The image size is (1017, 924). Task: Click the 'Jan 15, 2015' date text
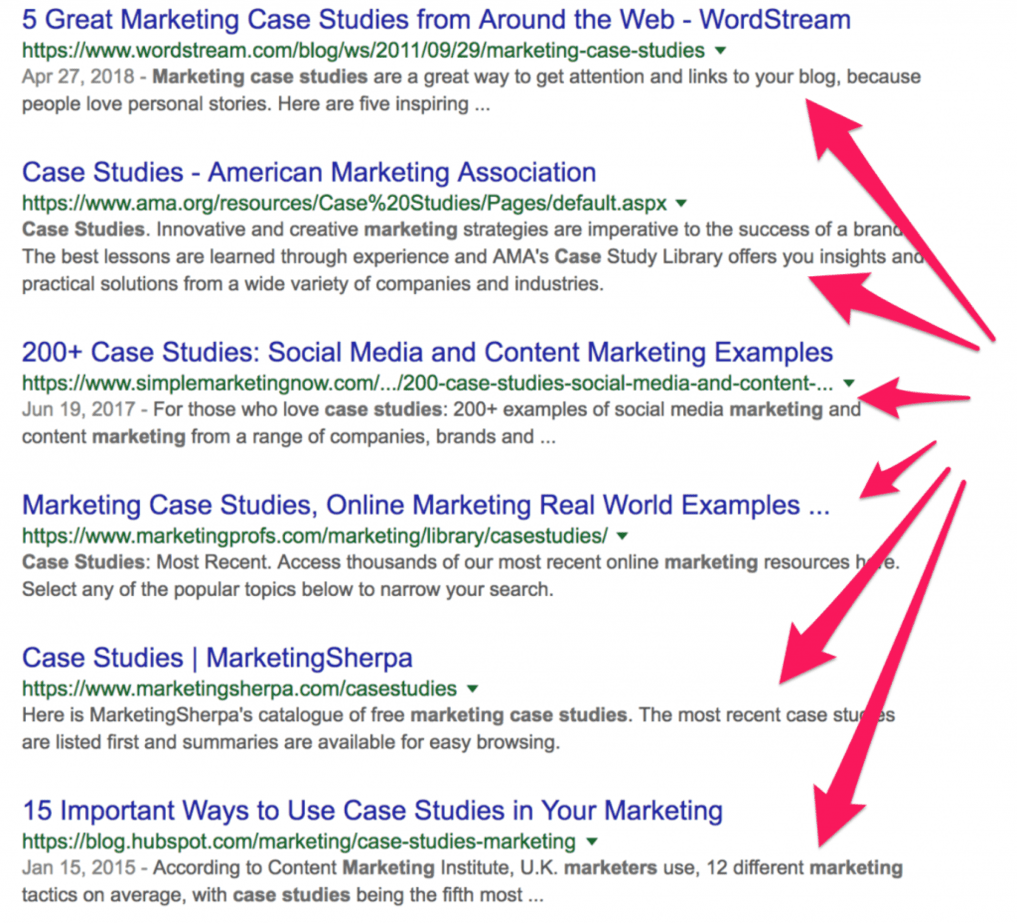pos(78,868)
